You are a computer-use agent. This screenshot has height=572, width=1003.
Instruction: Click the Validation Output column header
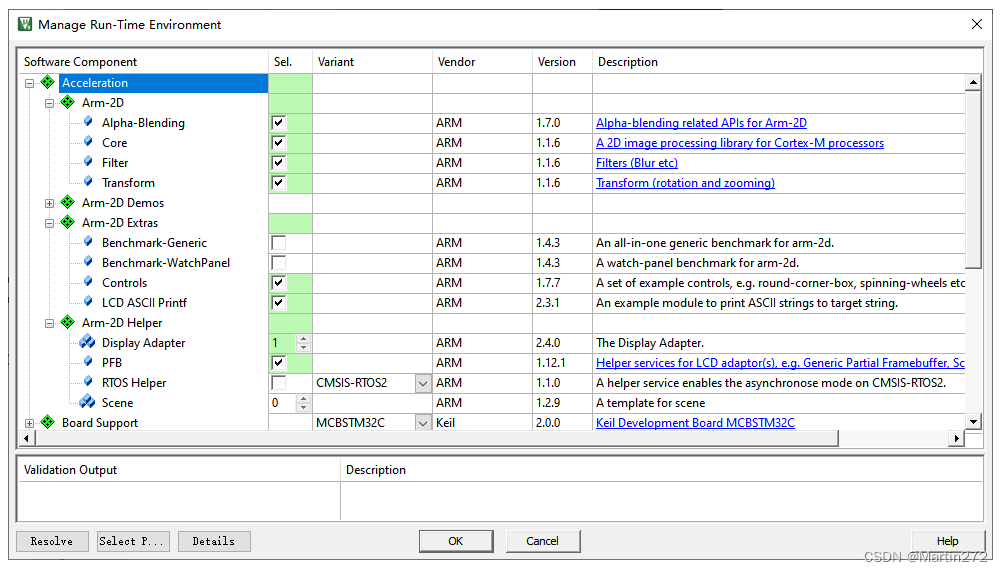tap(178, 470)
